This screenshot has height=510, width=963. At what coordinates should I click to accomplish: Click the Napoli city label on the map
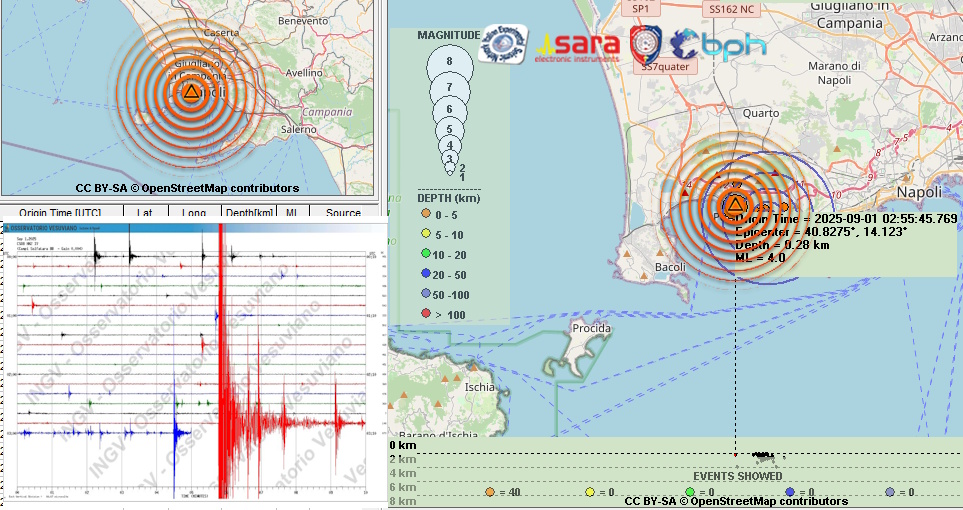pos(919,192)
